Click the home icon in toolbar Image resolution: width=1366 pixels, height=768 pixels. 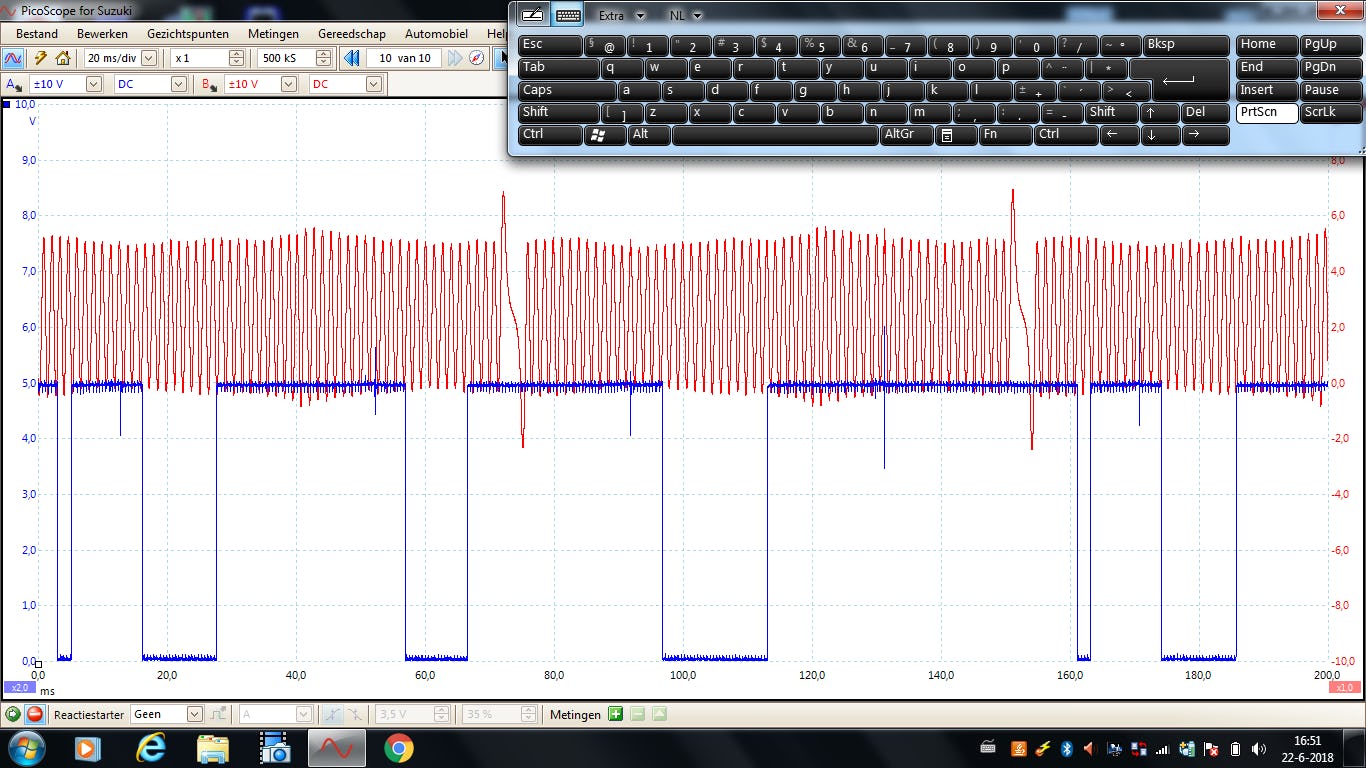pyautogui.click(x=63, y=58)
